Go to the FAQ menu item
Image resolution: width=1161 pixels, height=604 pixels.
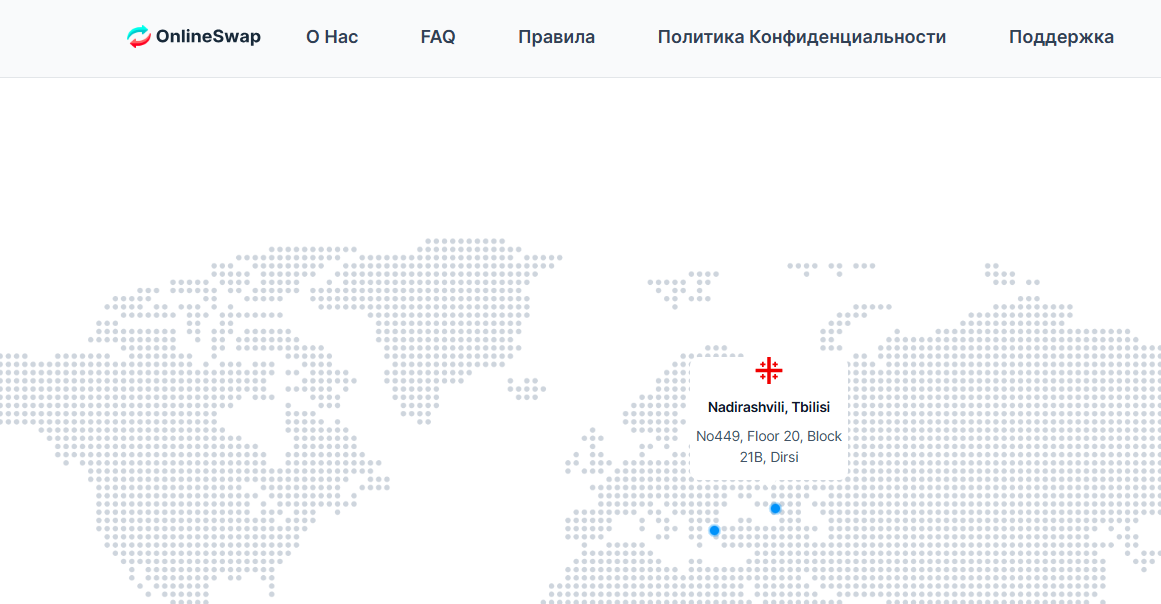pos(438,37)
